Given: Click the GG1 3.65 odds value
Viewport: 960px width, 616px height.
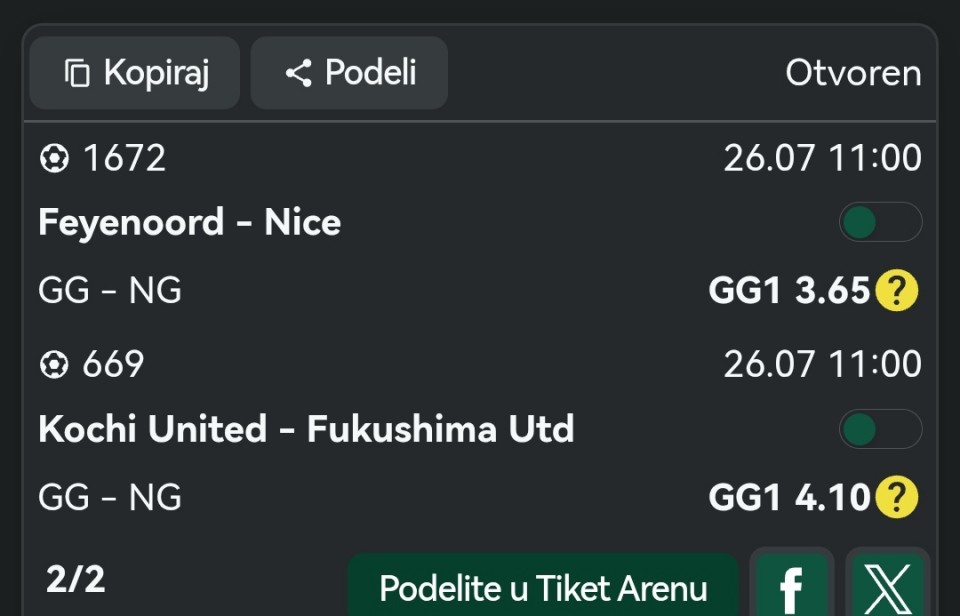Looking at the screenshot, I should tap(789, 290).
